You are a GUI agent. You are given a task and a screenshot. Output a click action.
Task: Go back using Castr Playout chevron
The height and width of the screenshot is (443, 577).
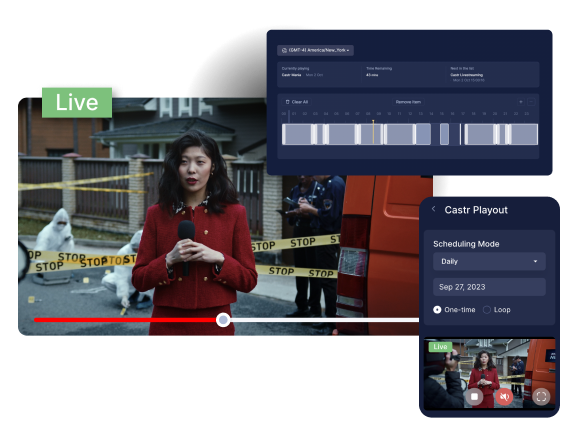coord(433,209)
